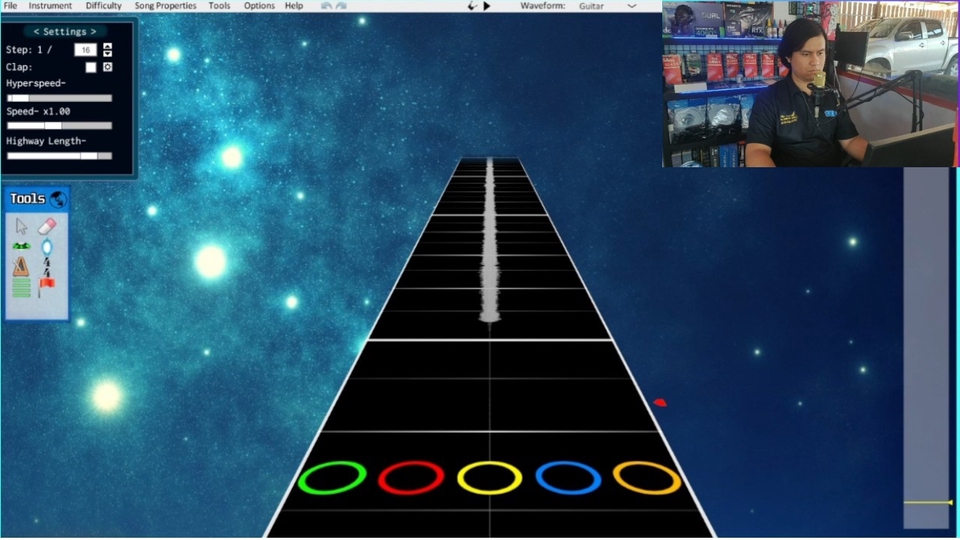Toggle the Clap checkbox
This screenshot has height=540, width=960.
coord(91,67)
